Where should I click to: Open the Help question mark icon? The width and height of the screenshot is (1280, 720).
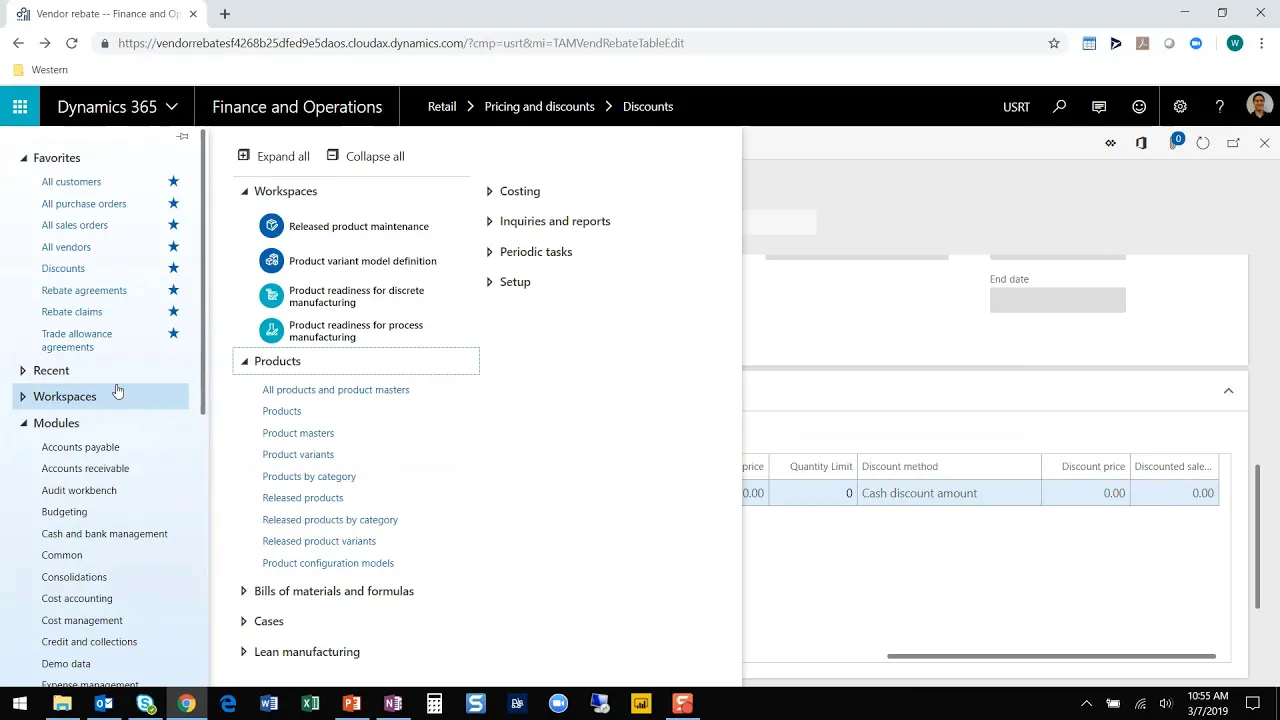[1219, 107]
